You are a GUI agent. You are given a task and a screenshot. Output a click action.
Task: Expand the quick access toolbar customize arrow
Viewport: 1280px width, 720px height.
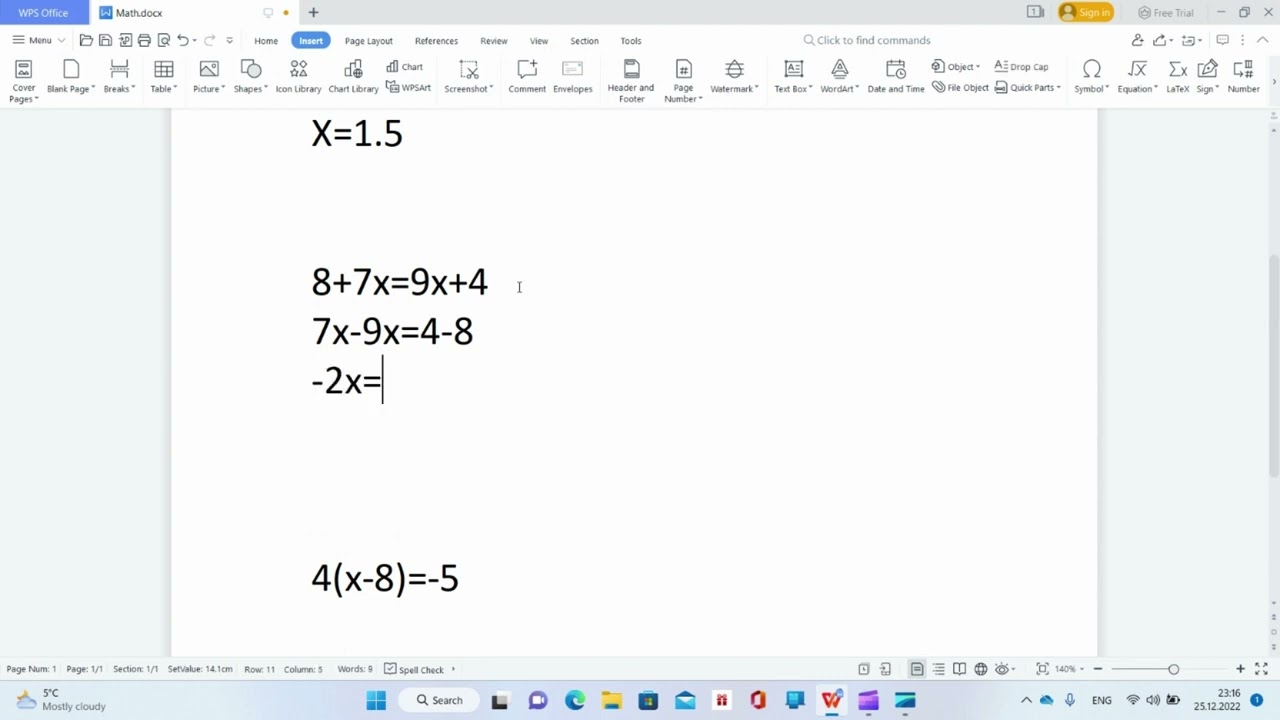point(229,40)
